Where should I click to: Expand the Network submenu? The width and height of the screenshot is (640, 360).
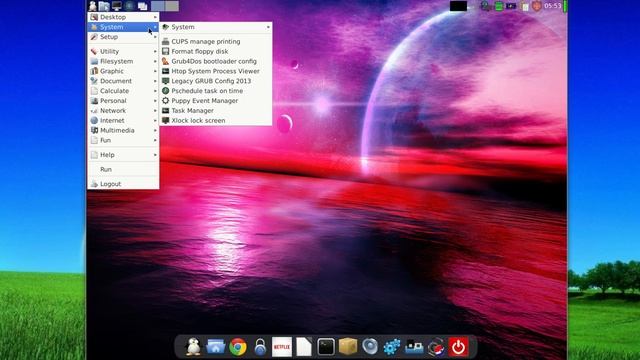click(x=123, y=111)
